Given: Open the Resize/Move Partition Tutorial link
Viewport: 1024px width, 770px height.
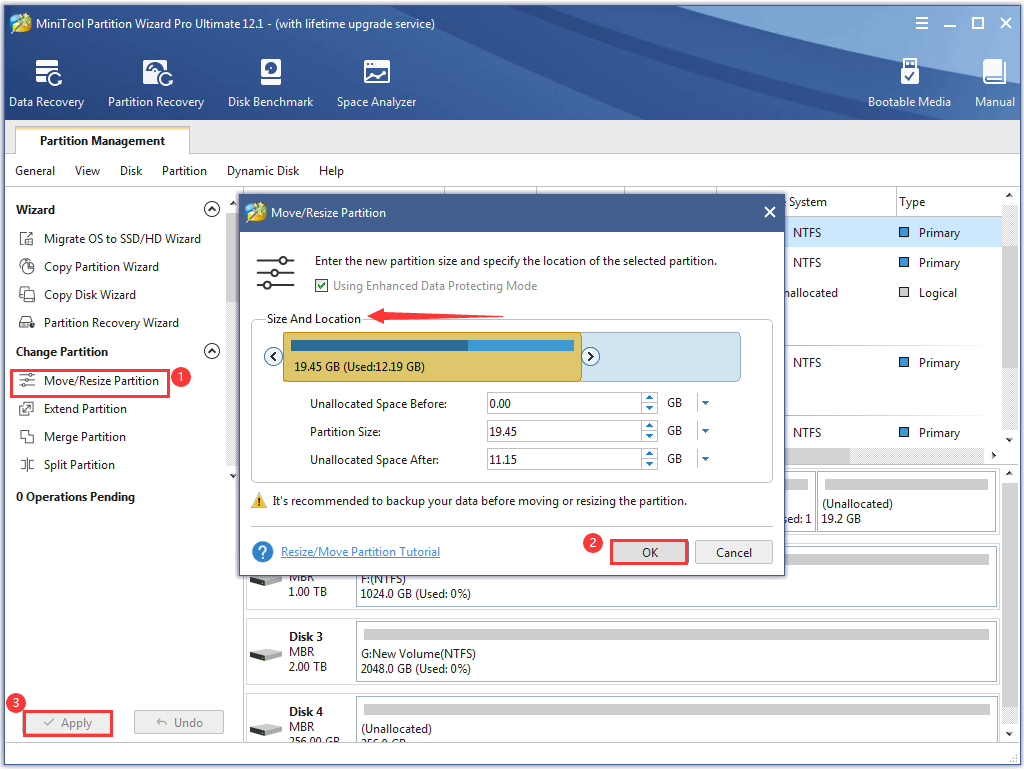Looking at the screenshot, I should tap(360, 553).
